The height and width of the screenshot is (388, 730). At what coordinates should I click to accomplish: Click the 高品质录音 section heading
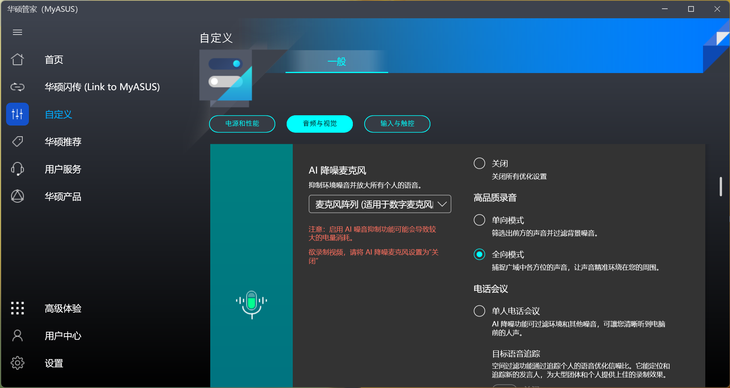tap(495, 198)
